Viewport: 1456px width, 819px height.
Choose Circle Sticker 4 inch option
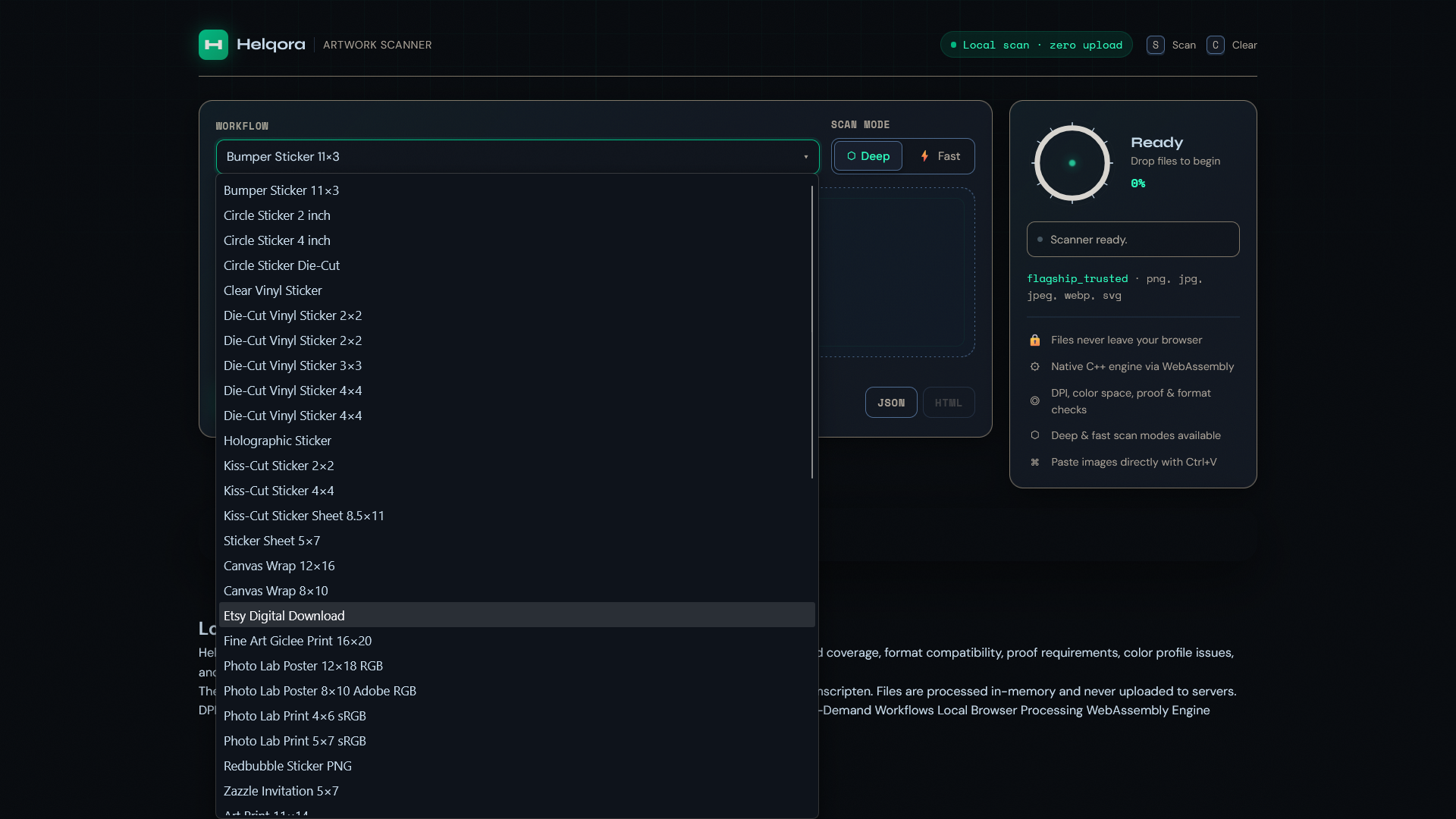tap(516, 240)
